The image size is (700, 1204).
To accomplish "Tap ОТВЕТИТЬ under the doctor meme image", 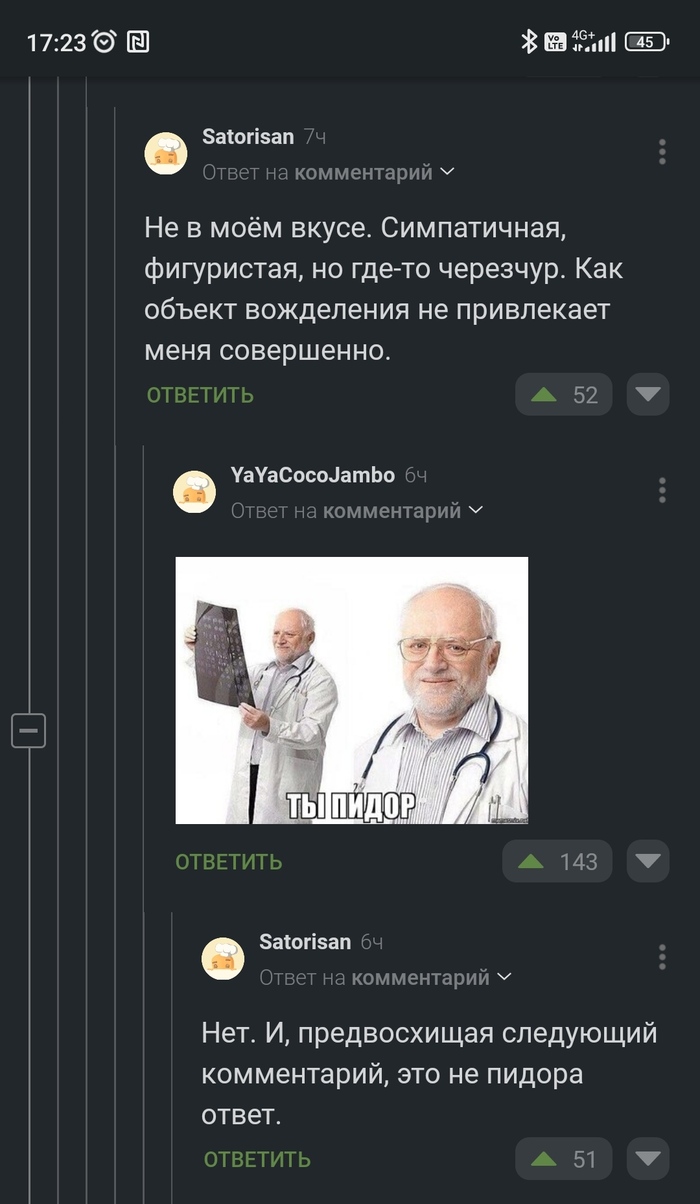I will [x=229, y=861].
